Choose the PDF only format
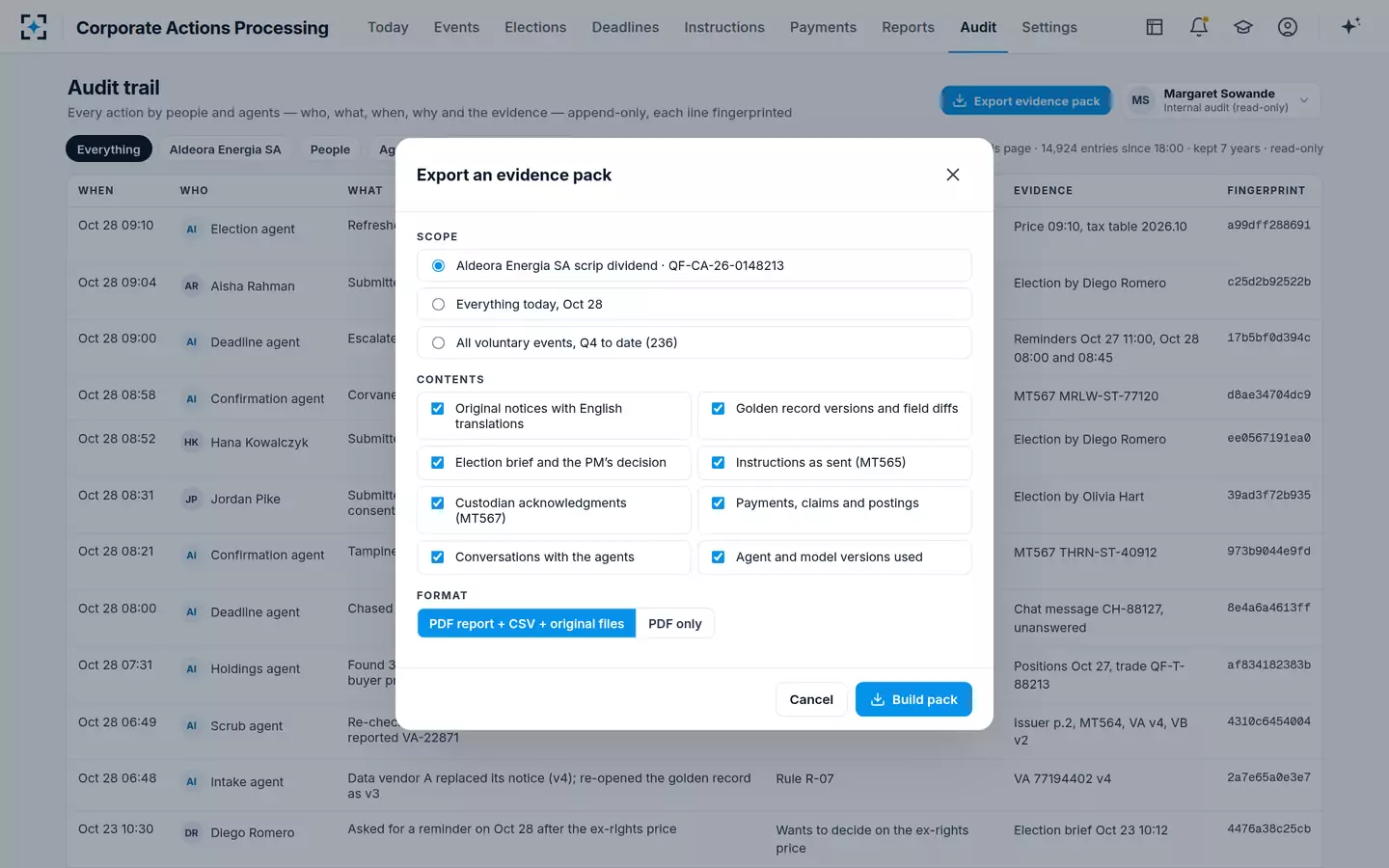Image resolution: width=1389 pixels, height=868 pixels. pos(675,624)
